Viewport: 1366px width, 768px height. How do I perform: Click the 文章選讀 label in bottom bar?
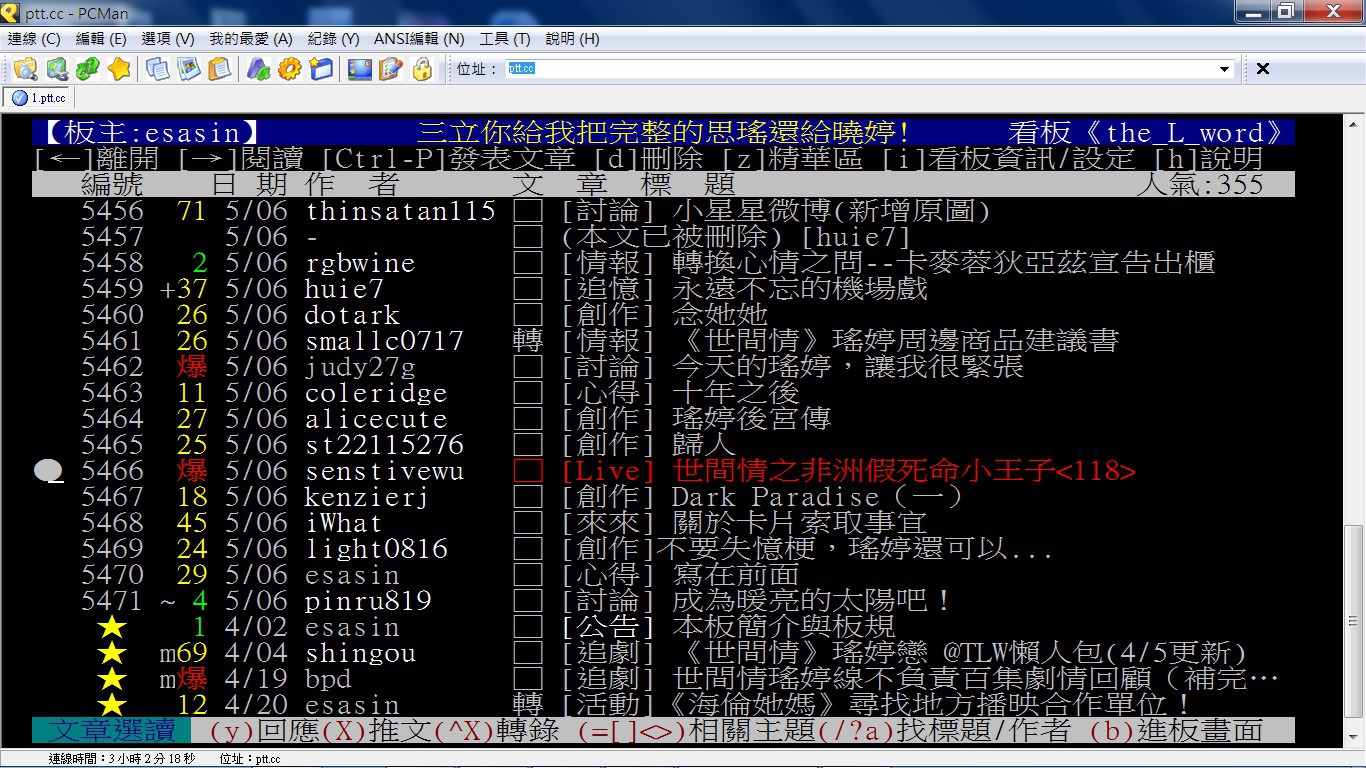point(113,731)
